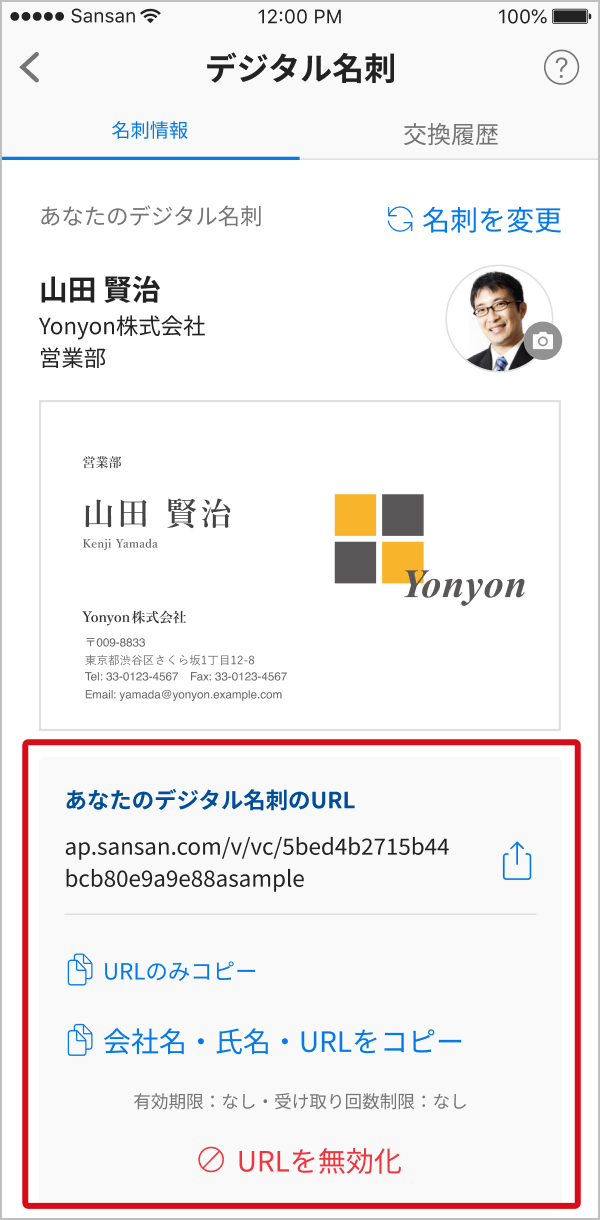This screenshot has height=1220, width=600.
Task: Tap the profile photo of 山田 賢治
Action: coord(499,319)
